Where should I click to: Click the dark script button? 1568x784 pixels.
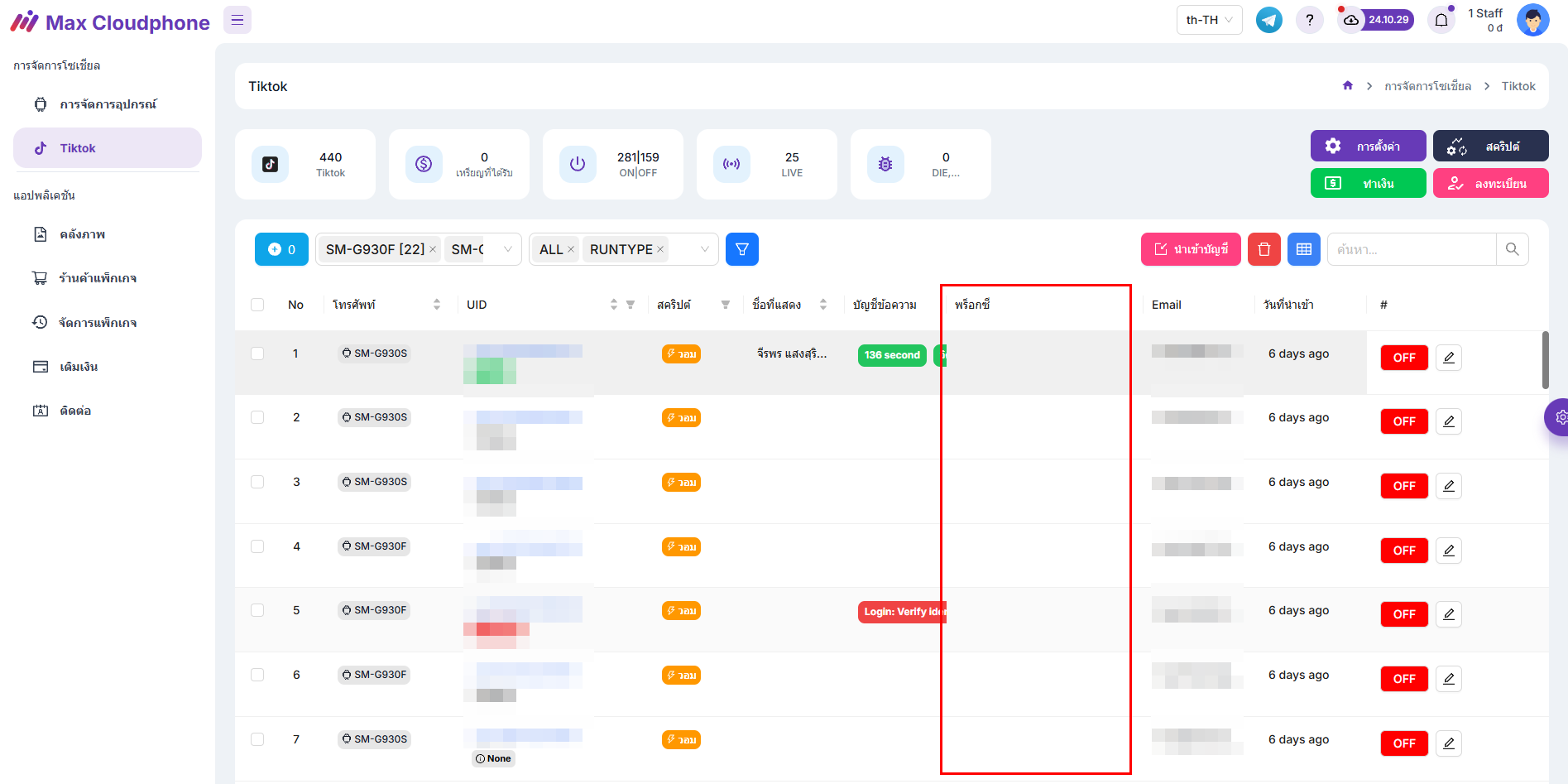[1490, 146]
